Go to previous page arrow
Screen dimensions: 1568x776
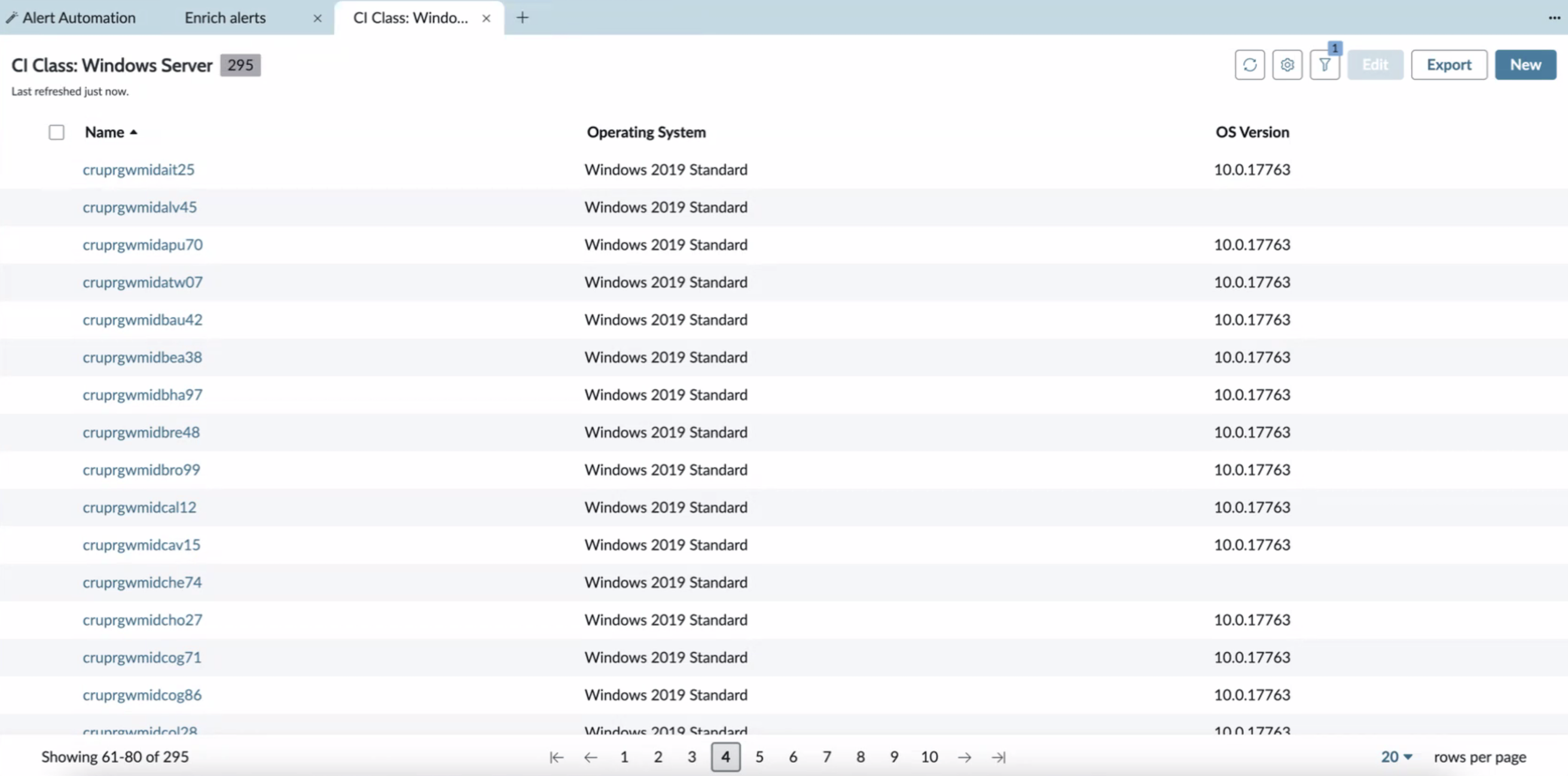click(x=590, y=757)
